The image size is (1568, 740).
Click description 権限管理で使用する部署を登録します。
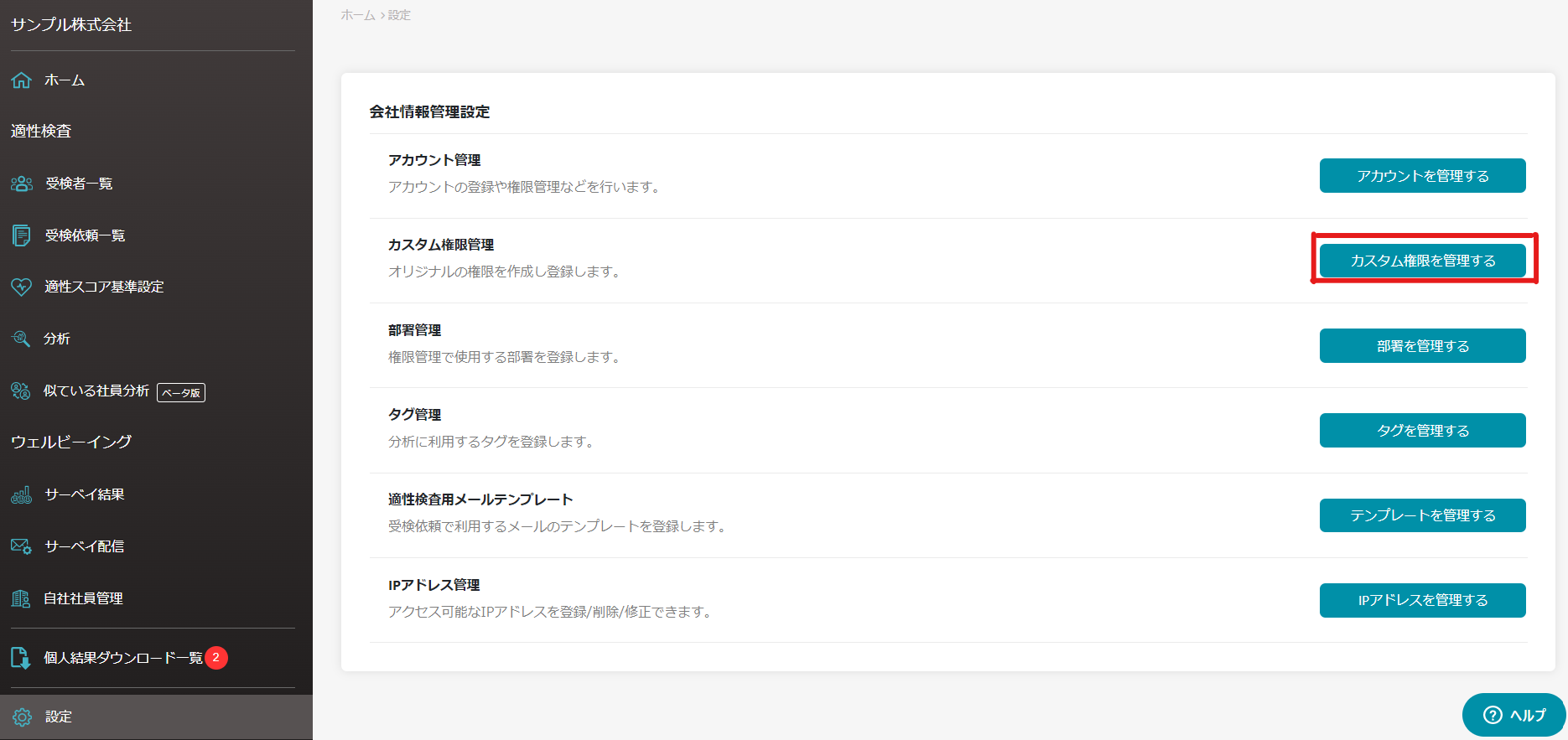[504, 357]
